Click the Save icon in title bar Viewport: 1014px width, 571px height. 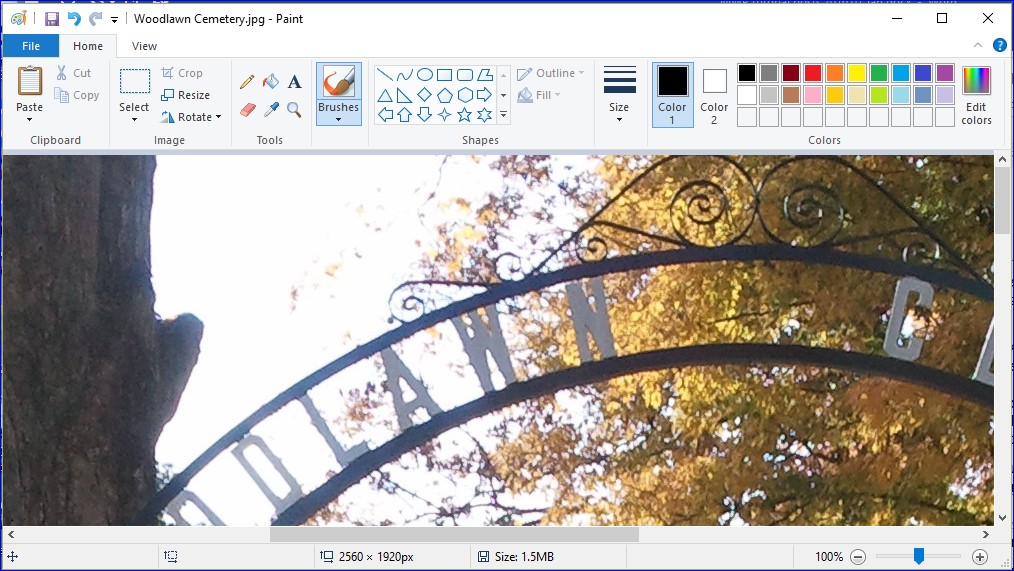[52, 19]
